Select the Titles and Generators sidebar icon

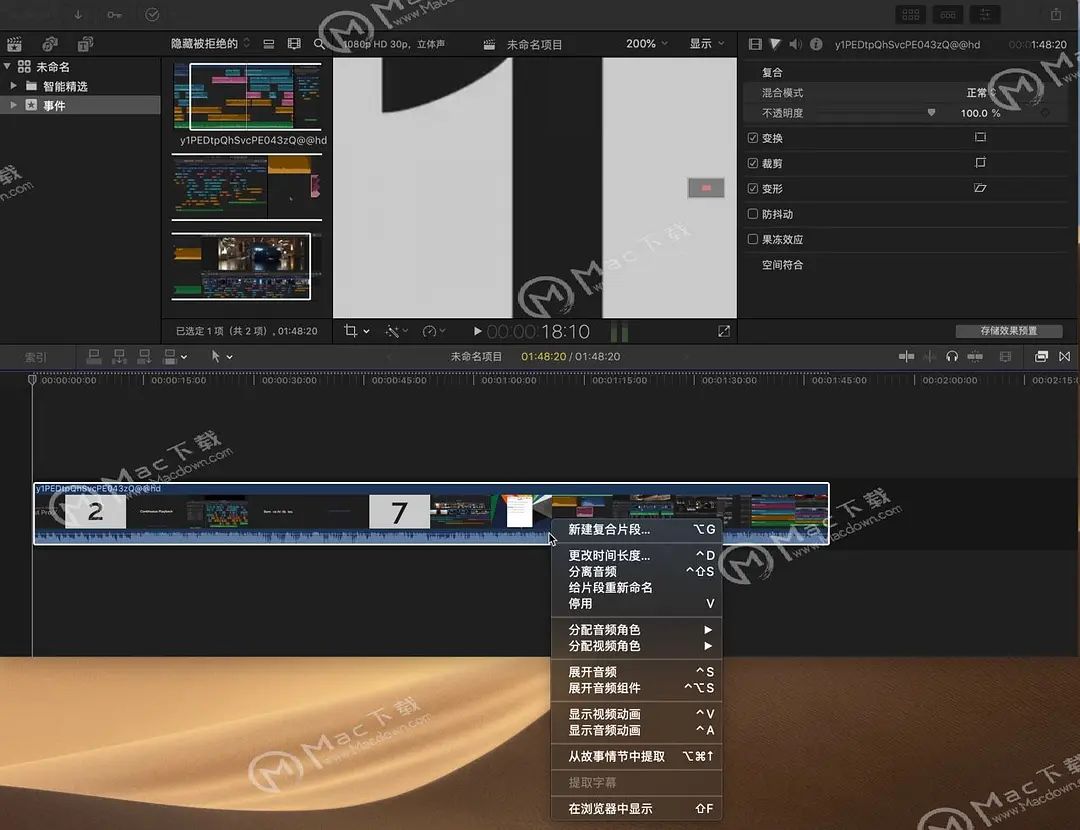tap(85, 44)
